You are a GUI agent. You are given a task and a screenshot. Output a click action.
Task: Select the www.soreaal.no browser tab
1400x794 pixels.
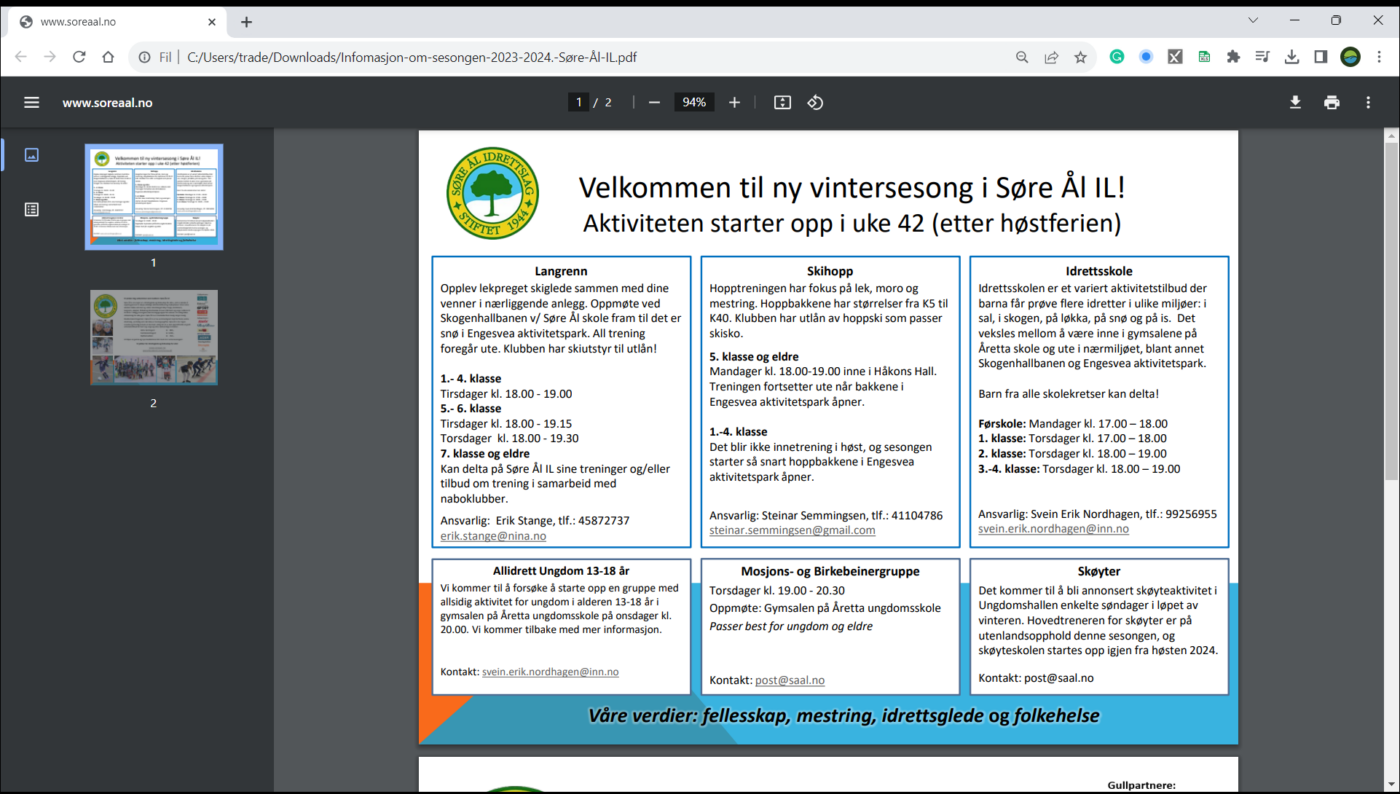[x=118, y=22]
